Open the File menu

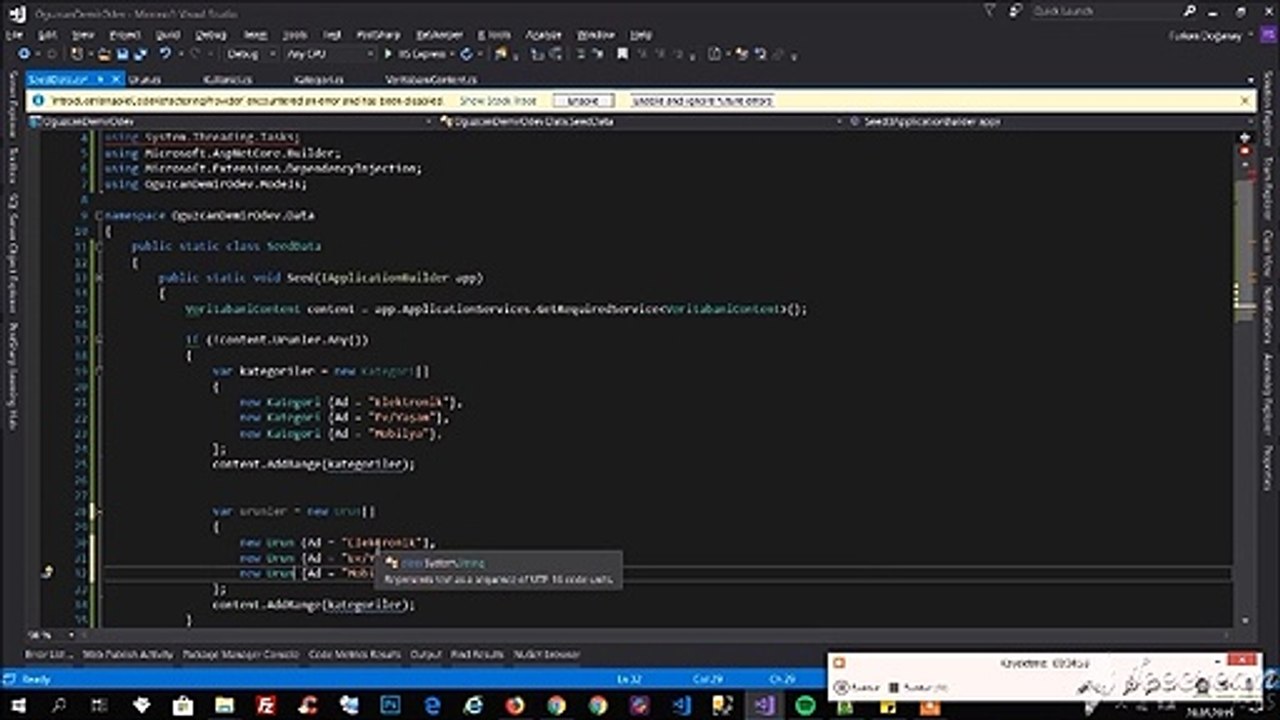pos(13,35)
